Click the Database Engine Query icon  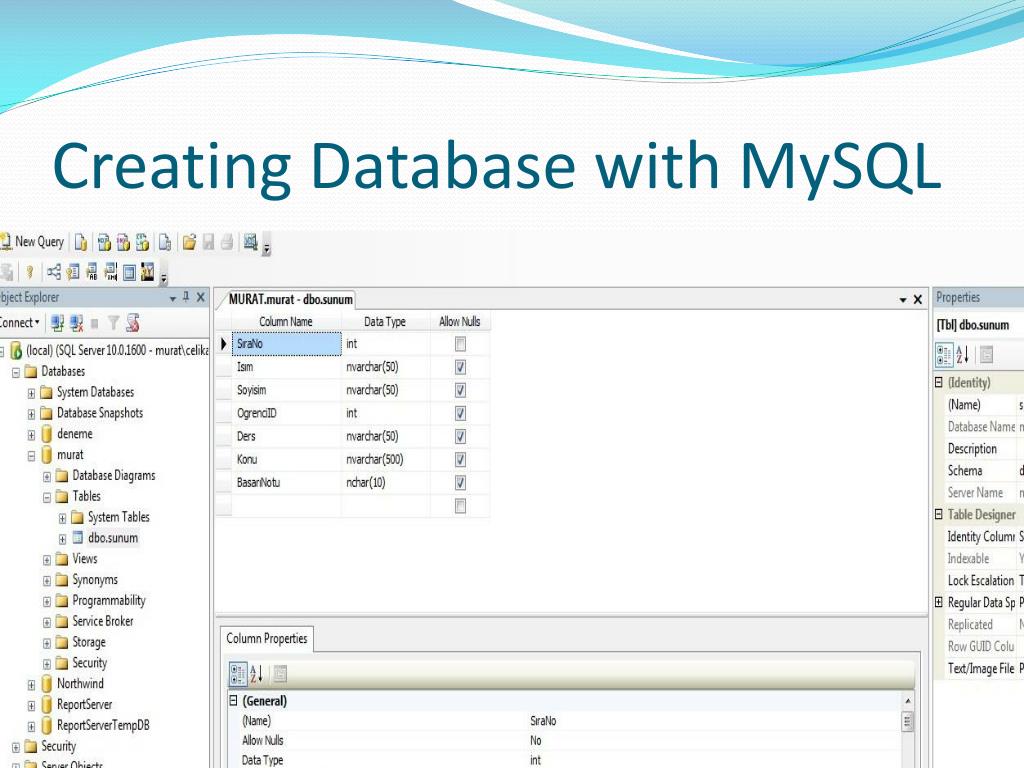coord(81,242)
